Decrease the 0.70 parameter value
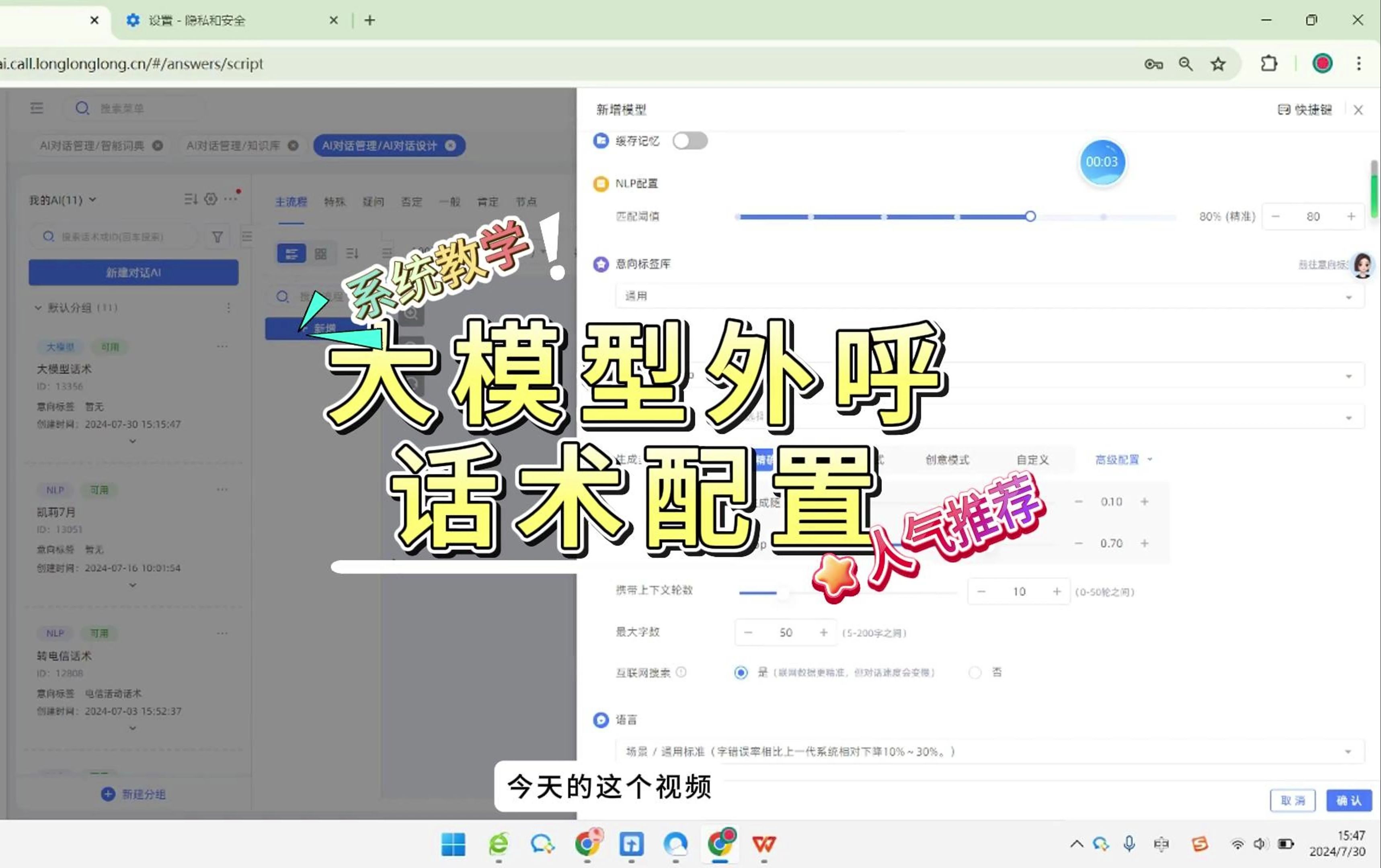 click(1079, 543)
